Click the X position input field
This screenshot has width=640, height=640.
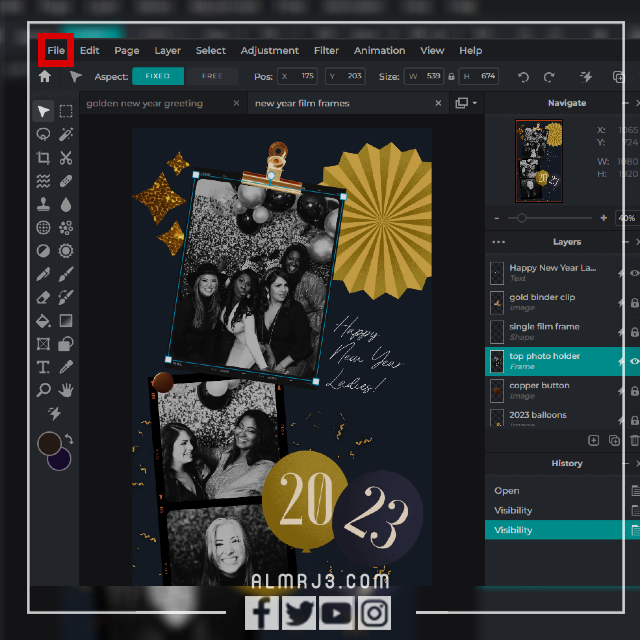tap(298, 76)
